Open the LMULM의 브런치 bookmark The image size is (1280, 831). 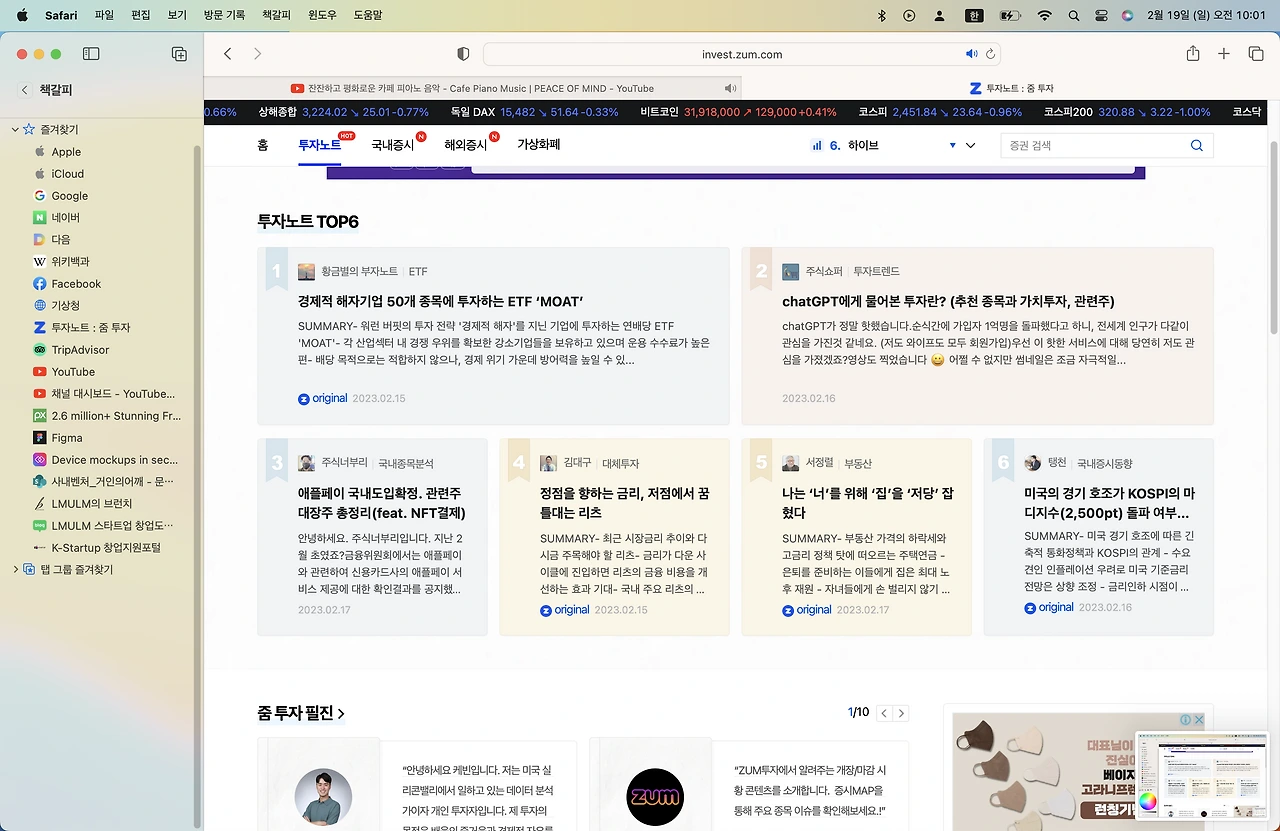click(92, 504)
